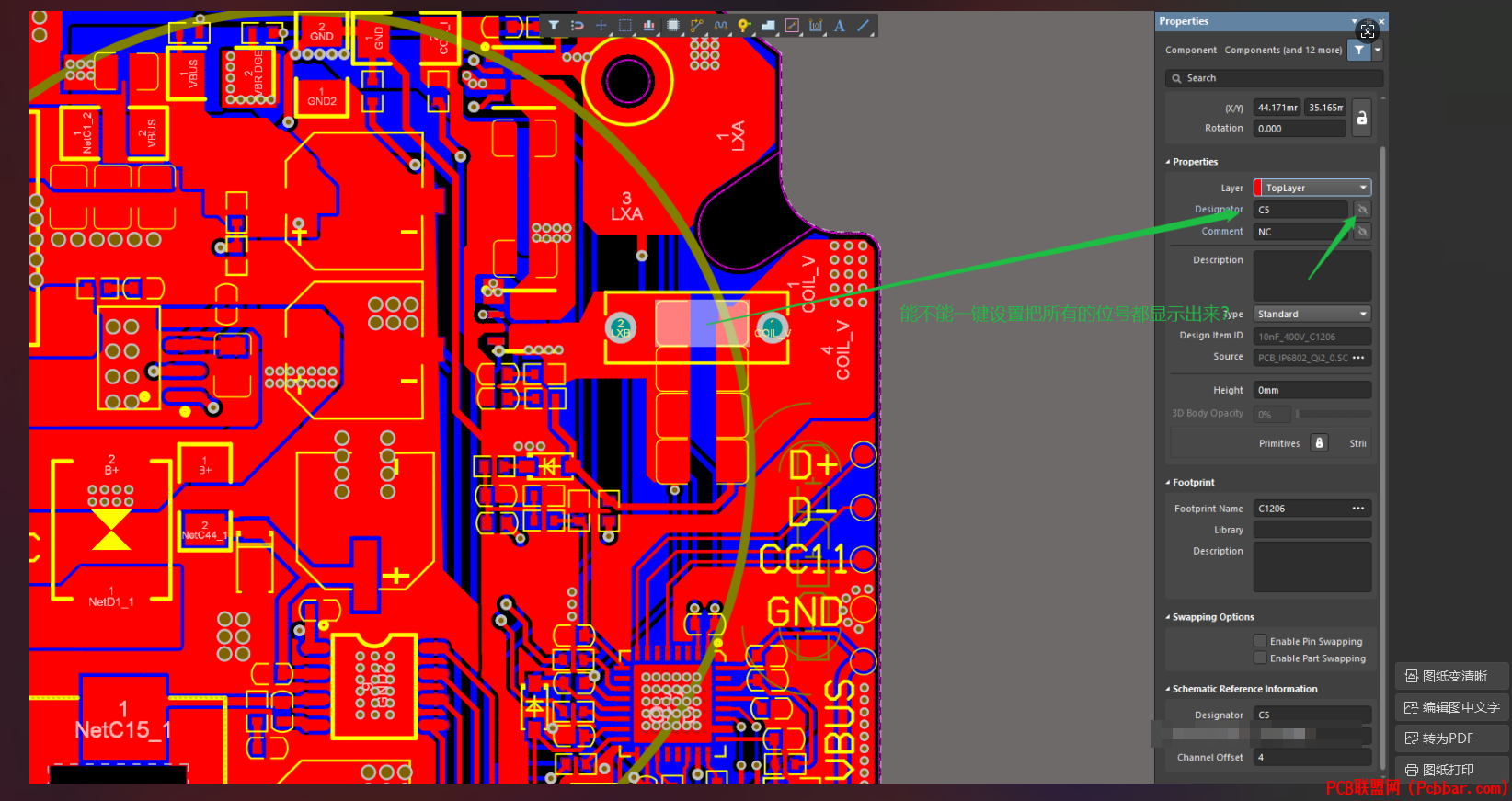This screenshot has height=801, width=1512.
Task: Click the 图纸打印 button
Action: 1451,770
